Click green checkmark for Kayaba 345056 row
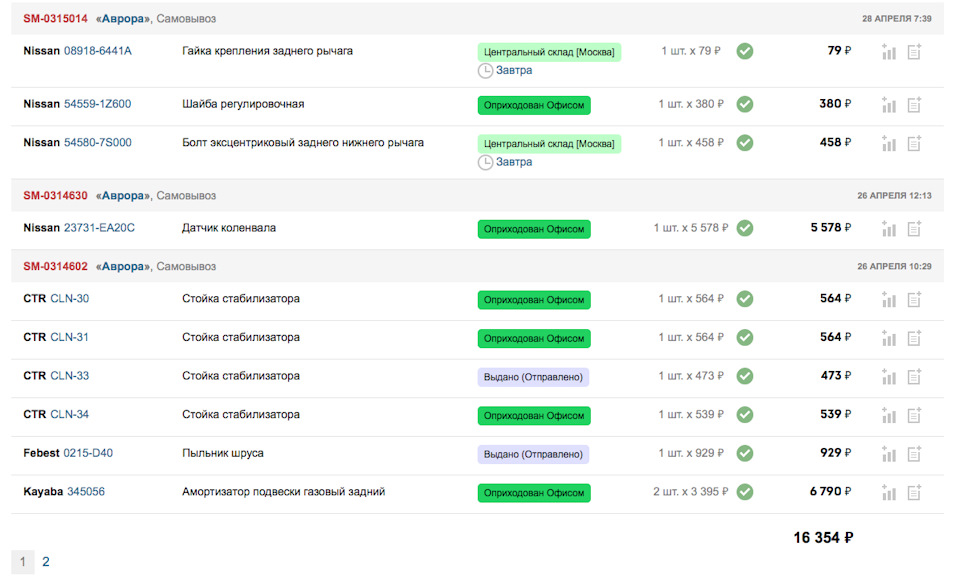Screen dimensions: 960x588 [745, 492]
